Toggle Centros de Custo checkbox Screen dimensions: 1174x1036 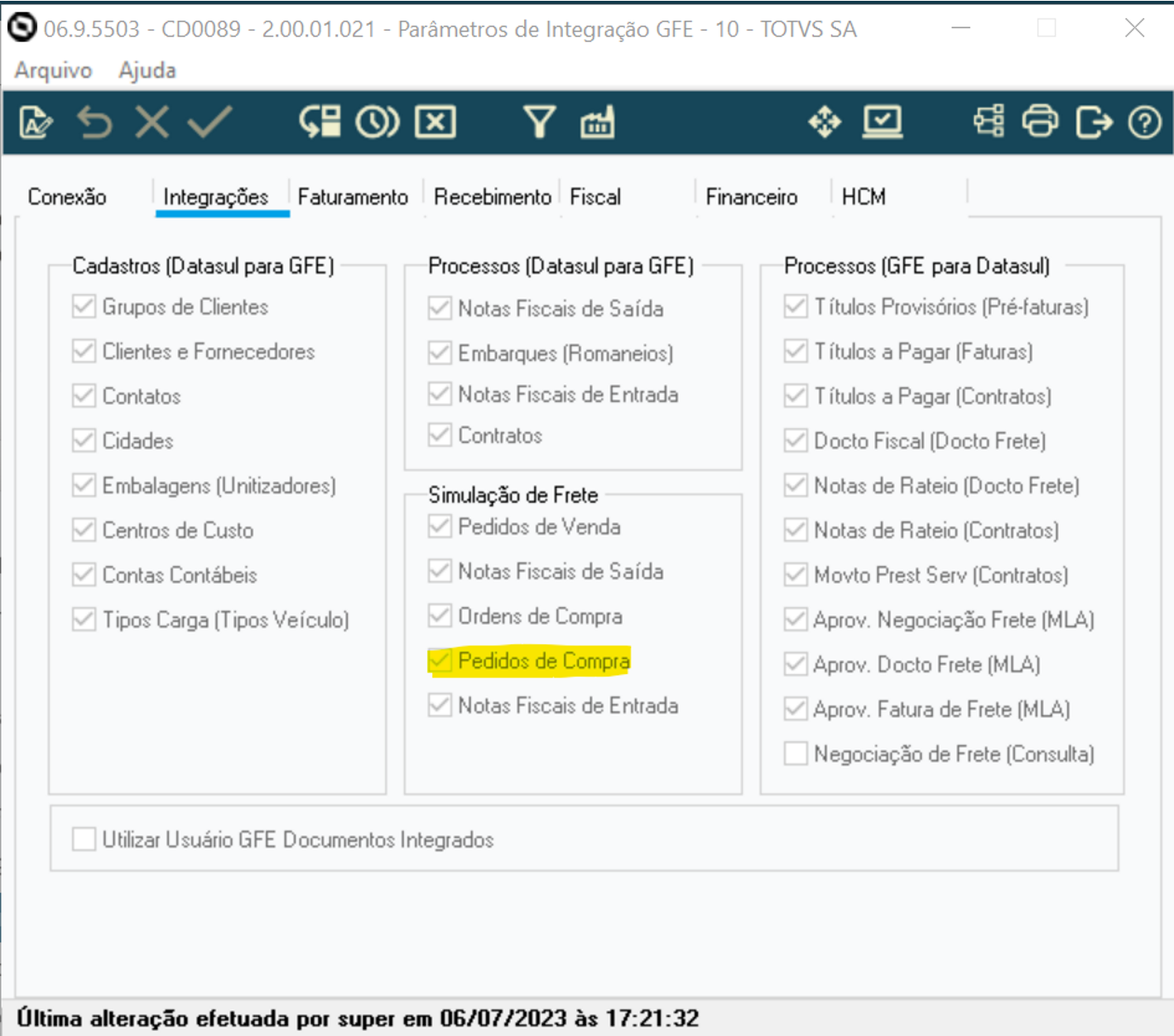click(x=84, y=530)
